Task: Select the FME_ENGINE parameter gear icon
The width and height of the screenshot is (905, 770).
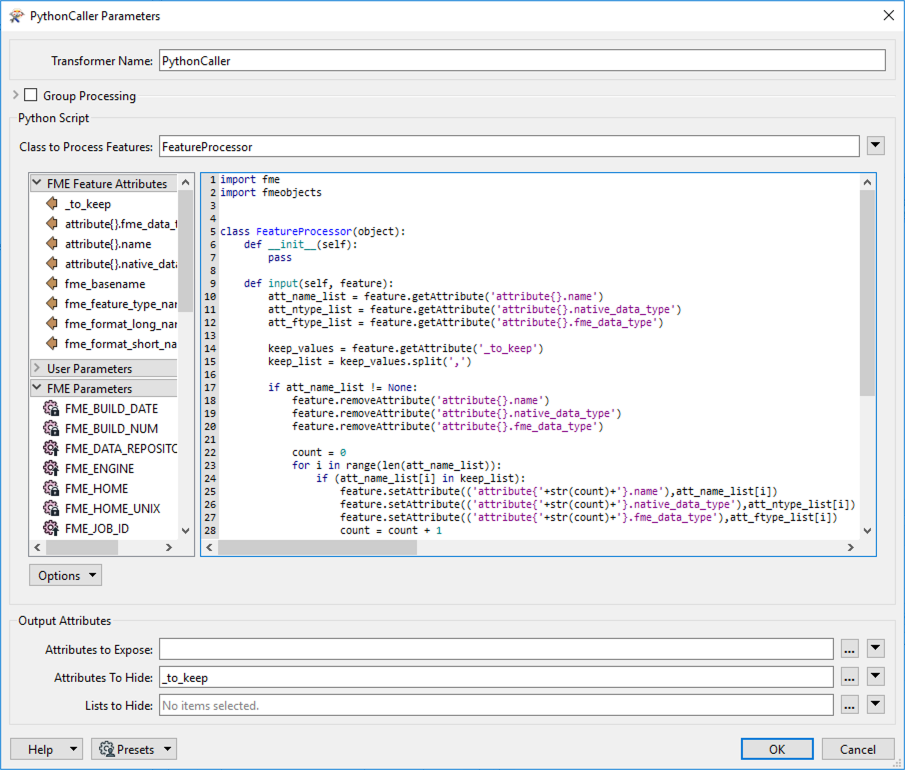Action: click(x=50, y=468)
